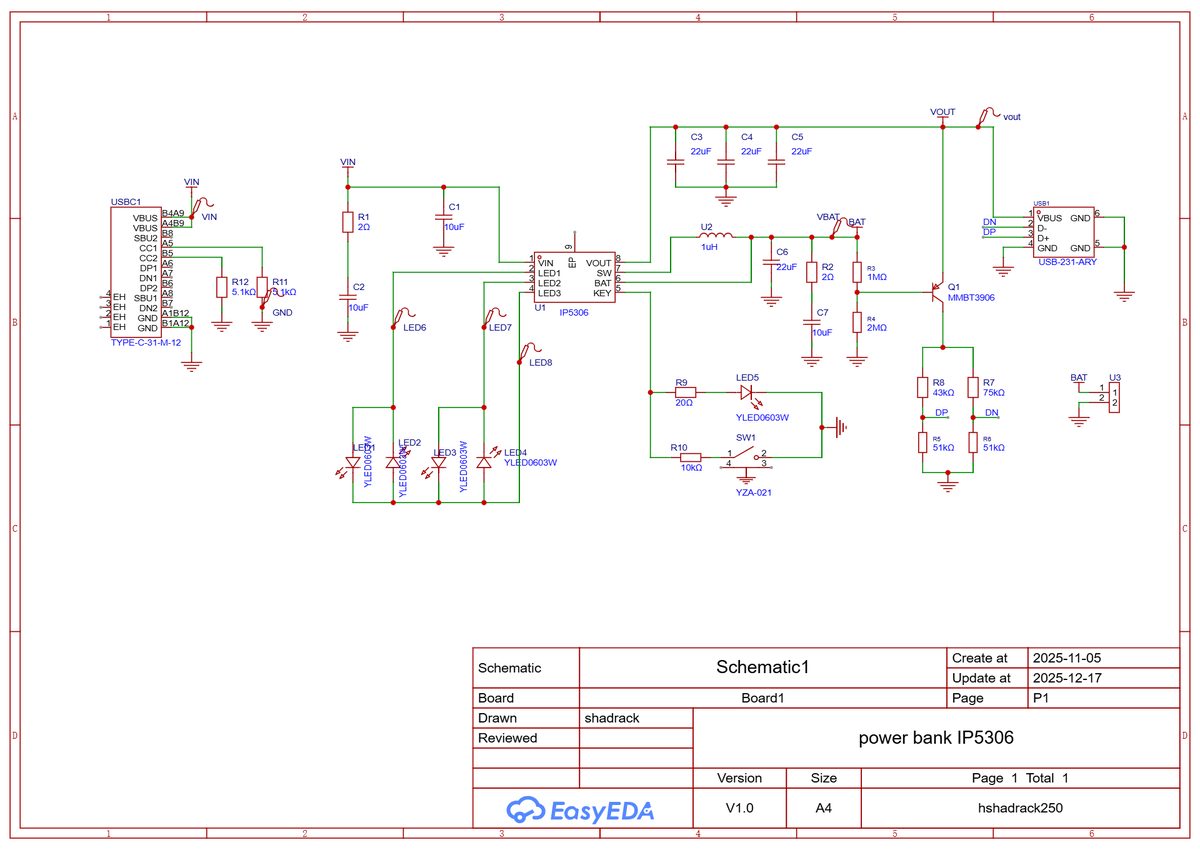1200x850 pixels.
Task: Click the create date "2025-11-05"
Action: pyautogui.click(x=1067, y=658)
